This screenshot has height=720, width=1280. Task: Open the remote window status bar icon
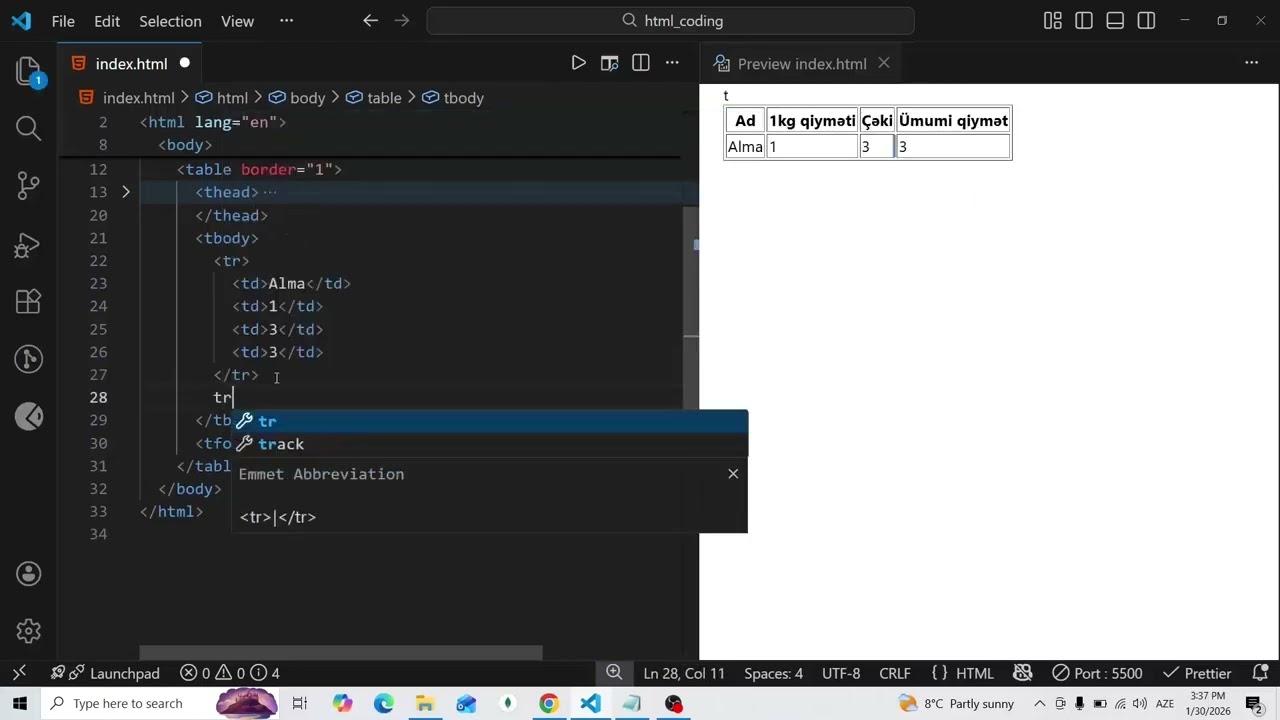18,673
